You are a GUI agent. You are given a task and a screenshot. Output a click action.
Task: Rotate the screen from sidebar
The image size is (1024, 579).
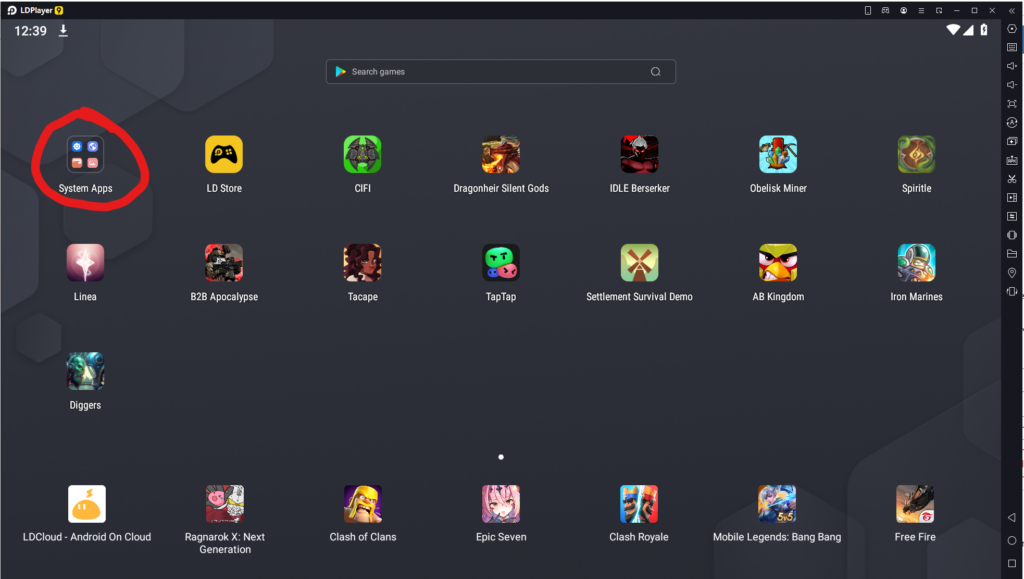click(1012, 292)
